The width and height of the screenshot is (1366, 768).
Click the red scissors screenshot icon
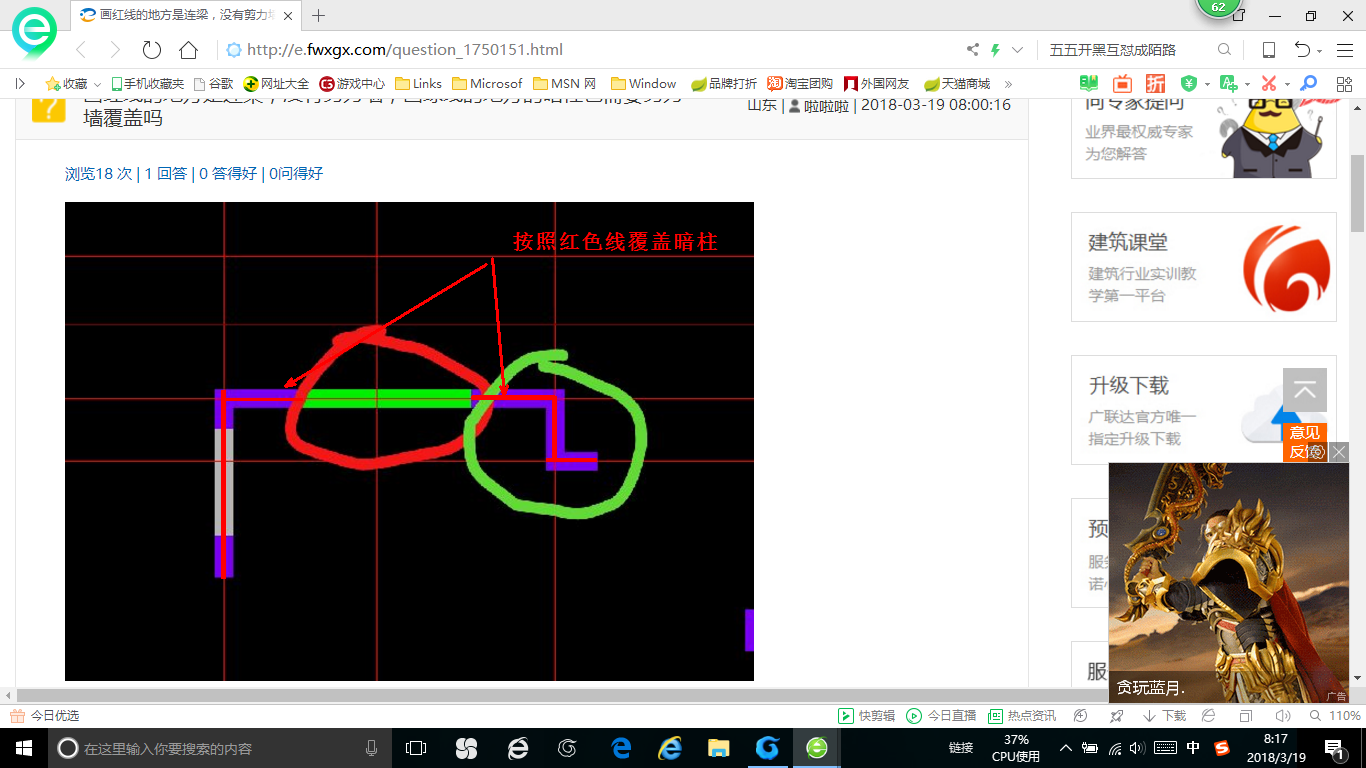click(1269, 84)
